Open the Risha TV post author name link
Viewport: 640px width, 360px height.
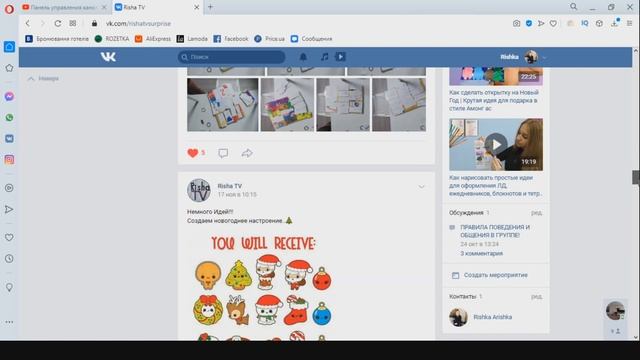(x=229, y=186)
